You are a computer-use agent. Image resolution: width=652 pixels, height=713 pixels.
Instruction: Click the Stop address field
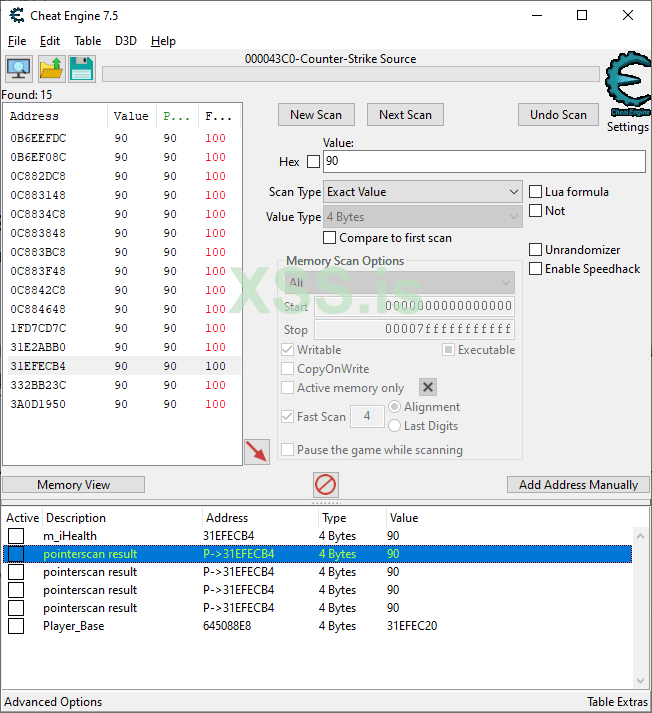pyautogui.click(x=414, y=329)
